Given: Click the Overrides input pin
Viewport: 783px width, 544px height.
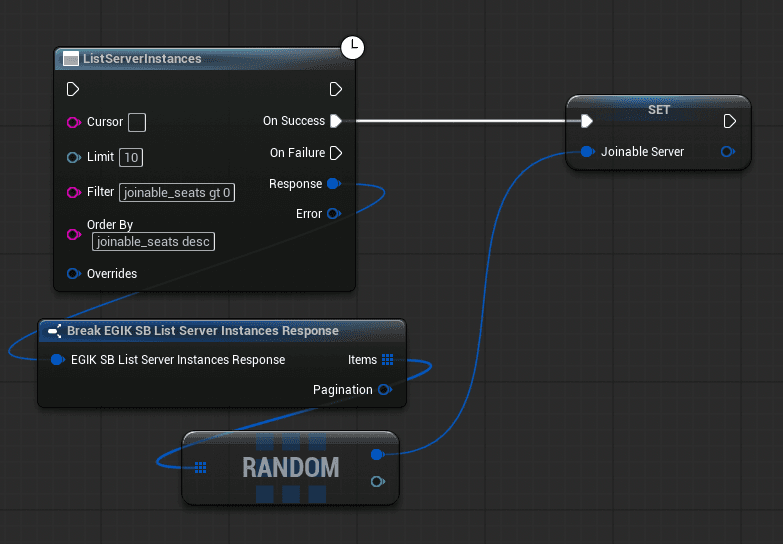Looking at the screenshot, I should (73, 274).
